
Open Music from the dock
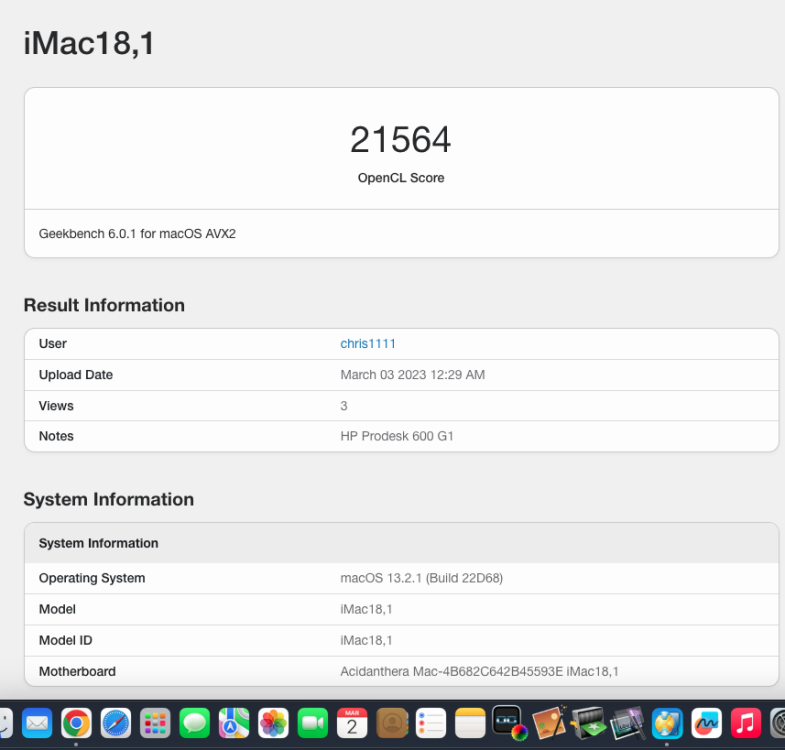(746, 723)
